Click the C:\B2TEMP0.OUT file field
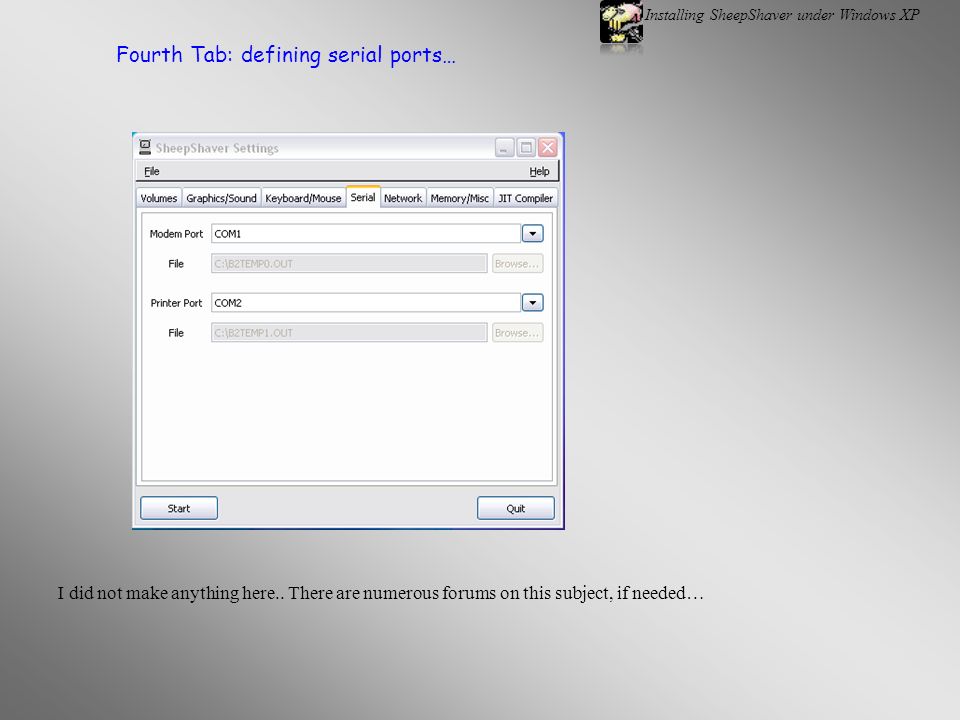960x720 pixels. pos(349,264)
